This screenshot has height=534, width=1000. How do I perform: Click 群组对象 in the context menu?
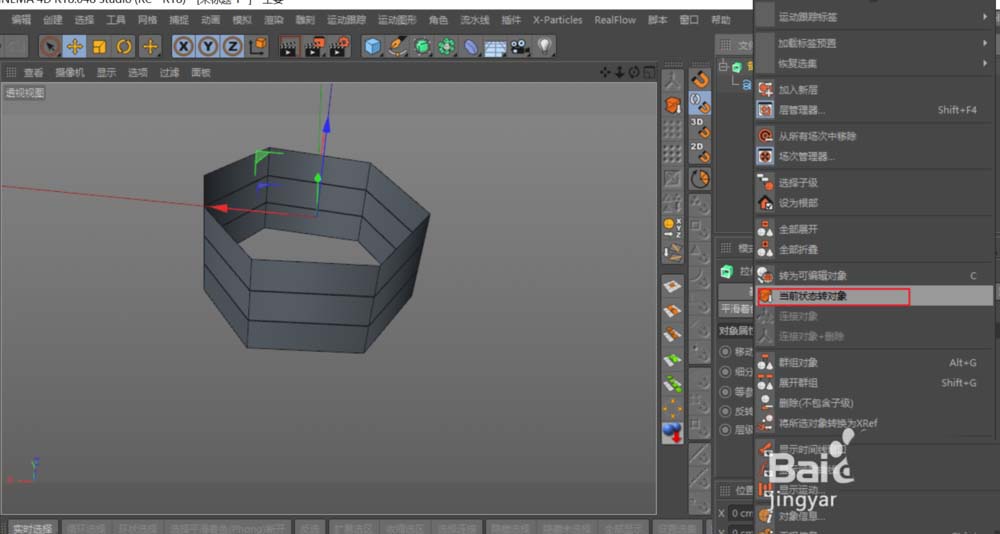tap(798, 363)
